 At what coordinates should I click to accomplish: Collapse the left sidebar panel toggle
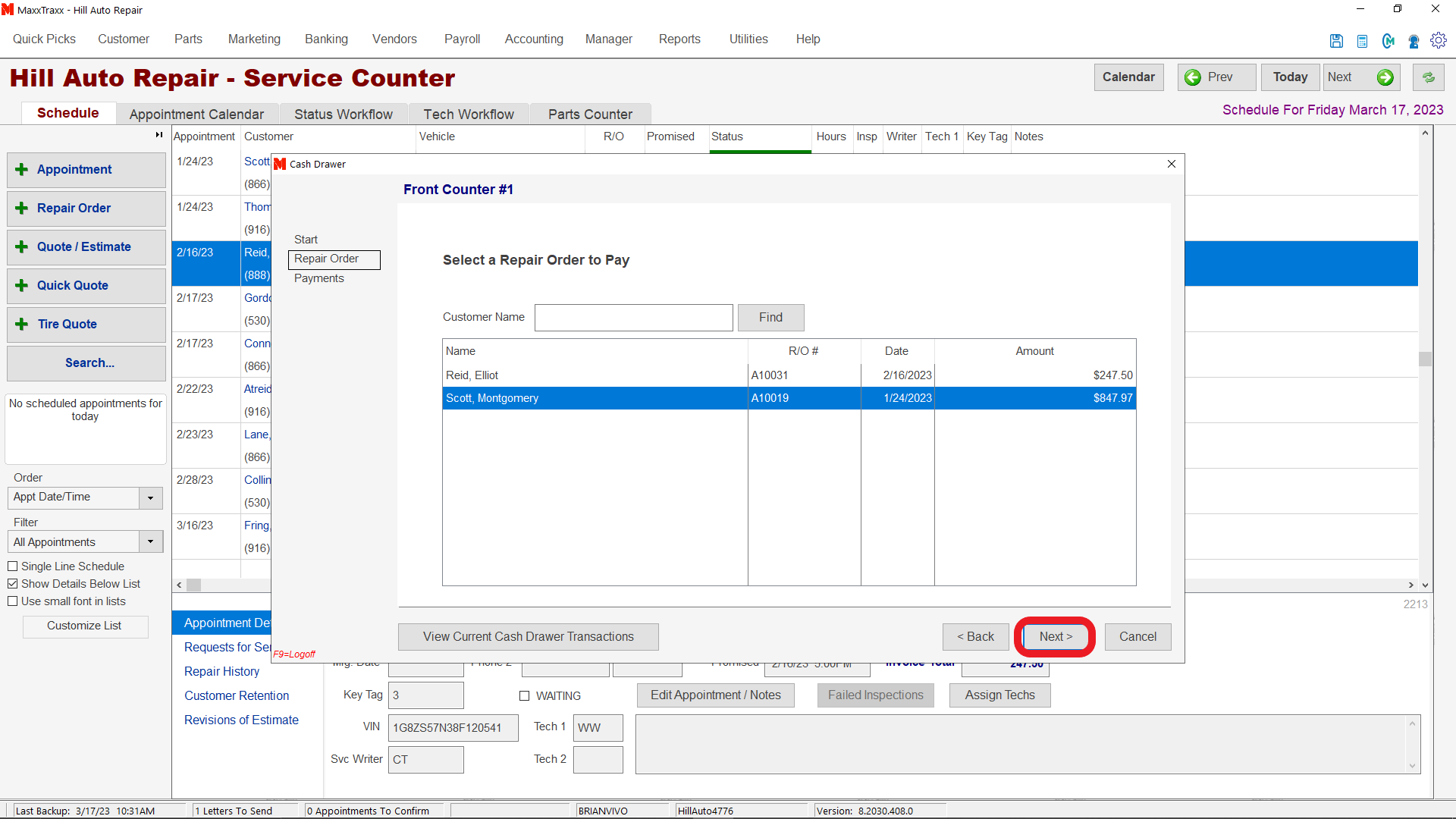pyautogui.click(x=159, y=135)
